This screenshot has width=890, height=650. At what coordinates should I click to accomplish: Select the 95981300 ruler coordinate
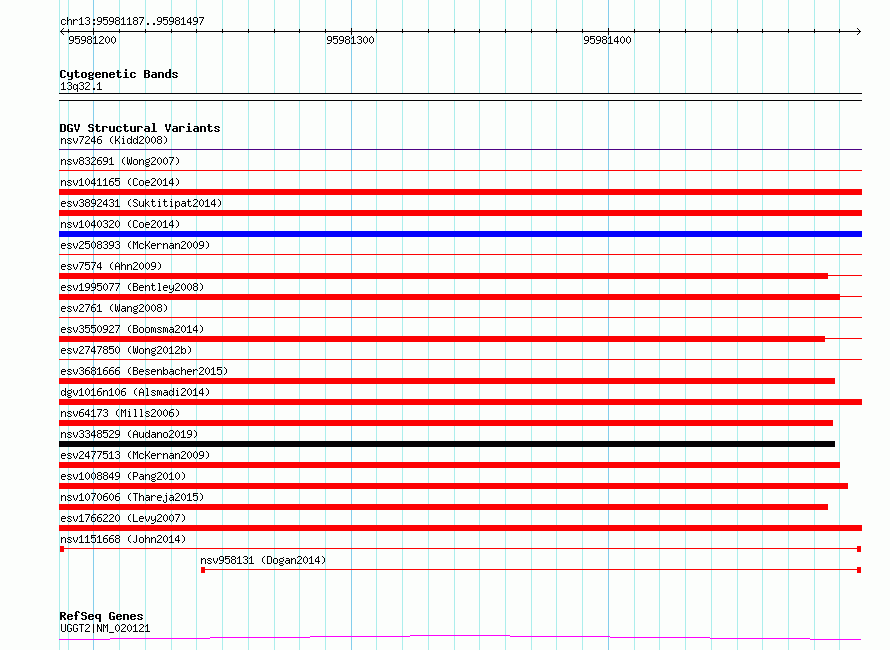point(350,40)
